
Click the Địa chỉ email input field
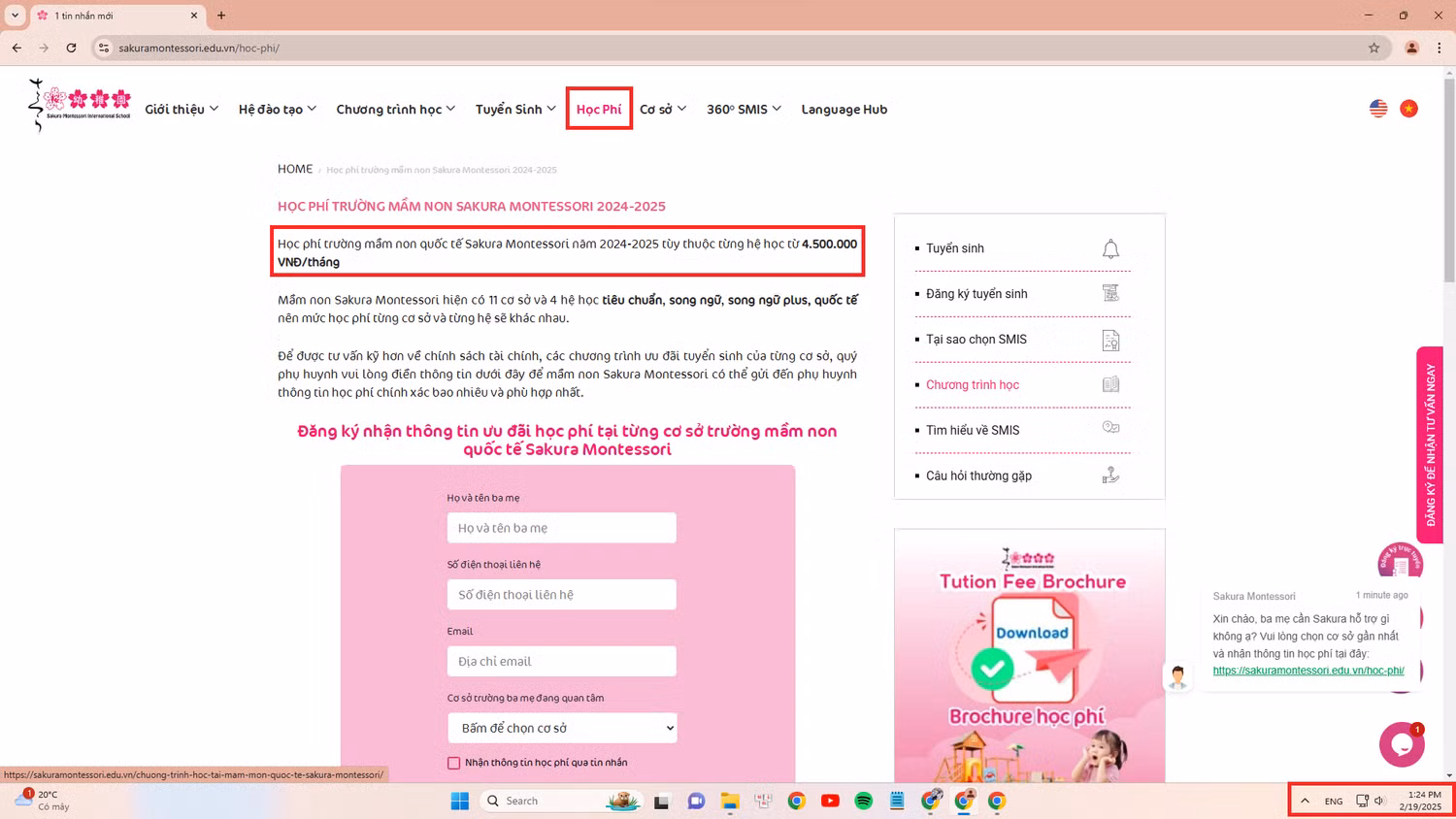(x=562, y=662)
